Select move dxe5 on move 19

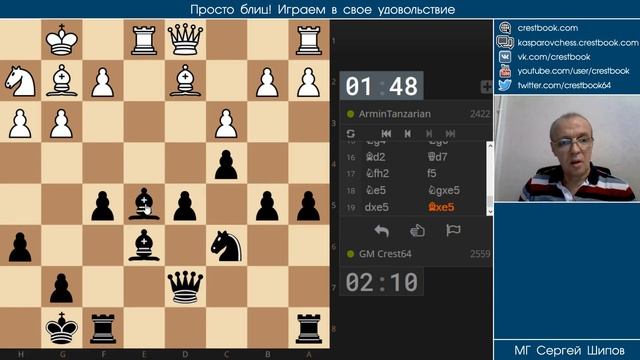click(x=376, y=207)
